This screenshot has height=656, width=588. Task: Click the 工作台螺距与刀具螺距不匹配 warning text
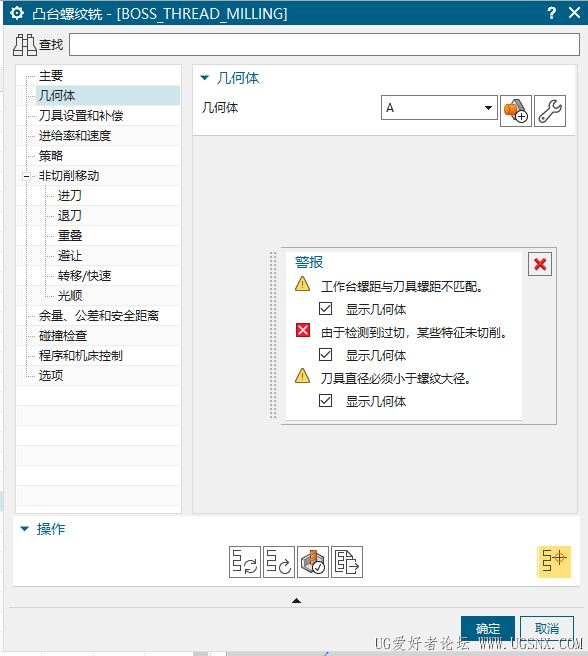click(401, 287)
